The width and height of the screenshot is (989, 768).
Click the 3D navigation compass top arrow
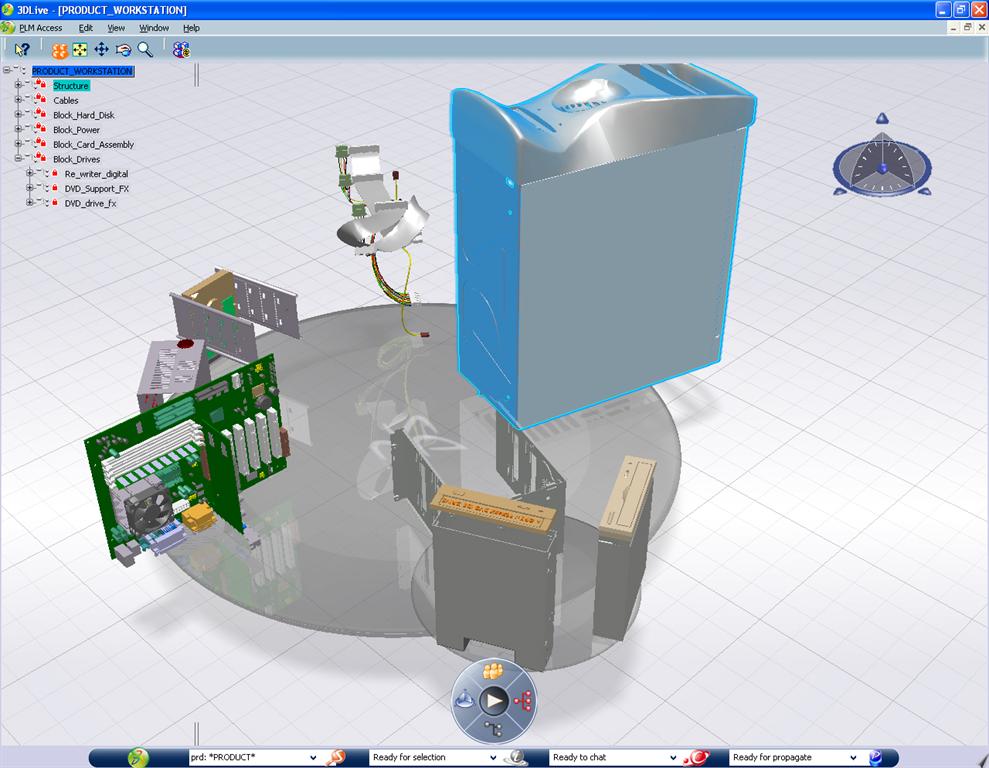[x=881, y=119]
